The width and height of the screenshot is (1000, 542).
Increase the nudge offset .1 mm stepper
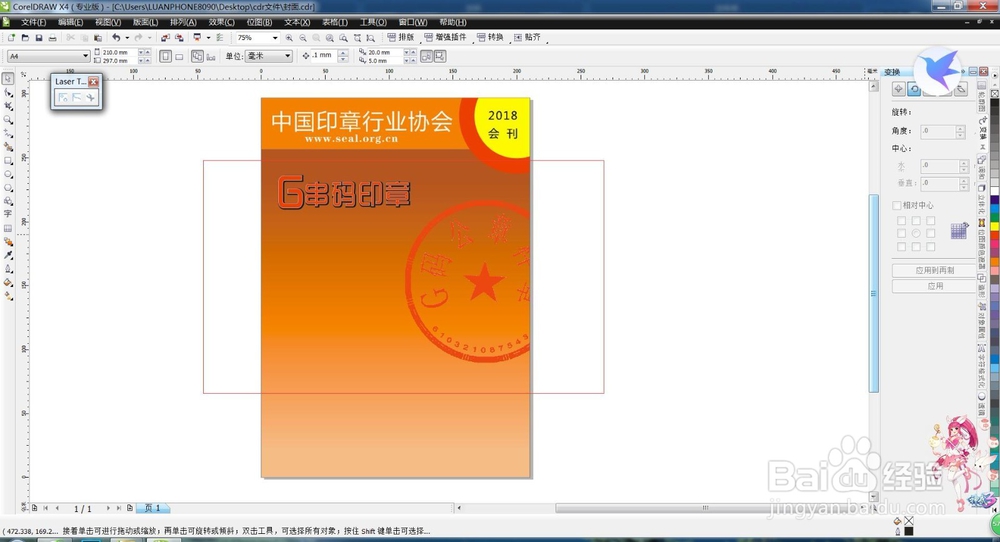coord(342,52)
